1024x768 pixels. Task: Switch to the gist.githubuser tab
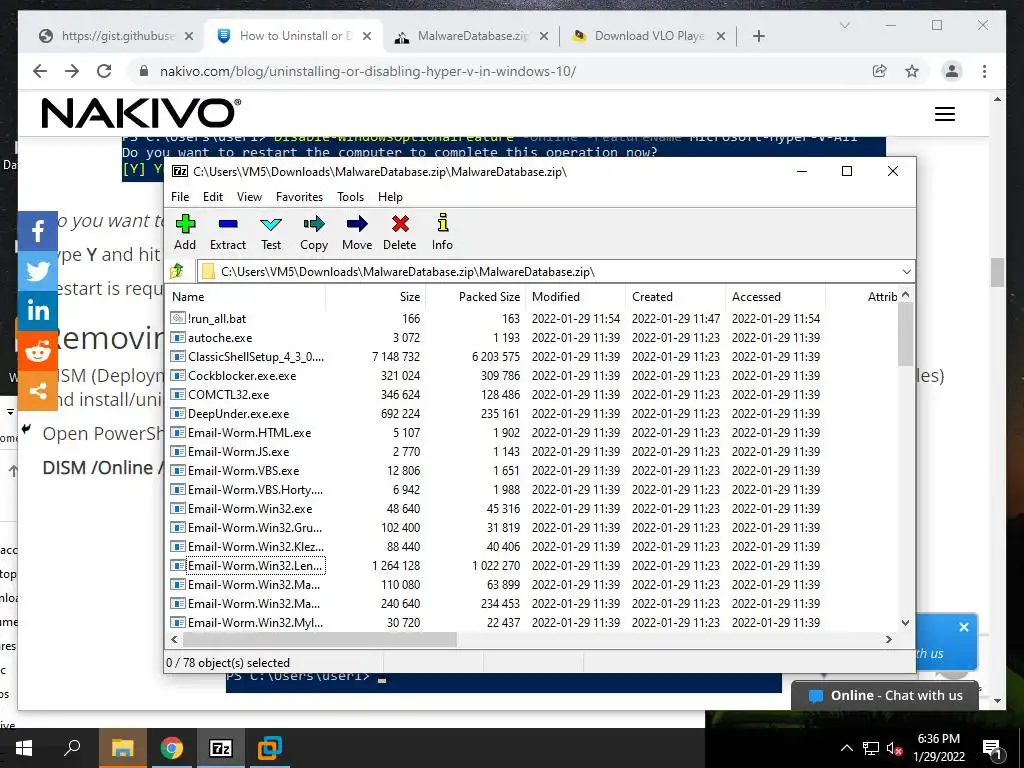coord(118,36)
